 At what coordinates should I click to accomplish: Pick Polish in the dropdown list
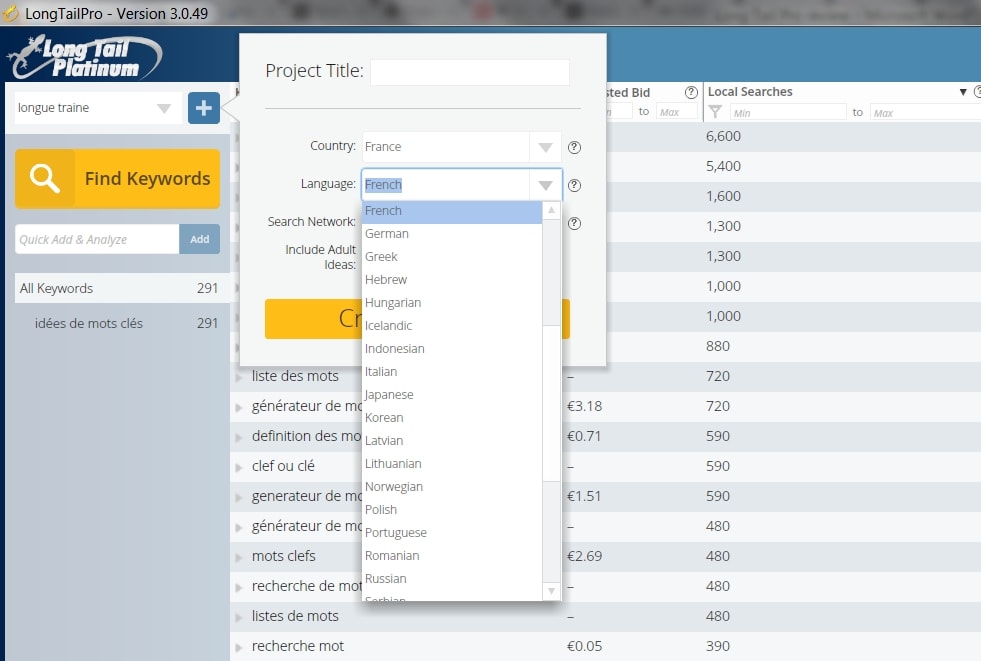pos(452,510)
